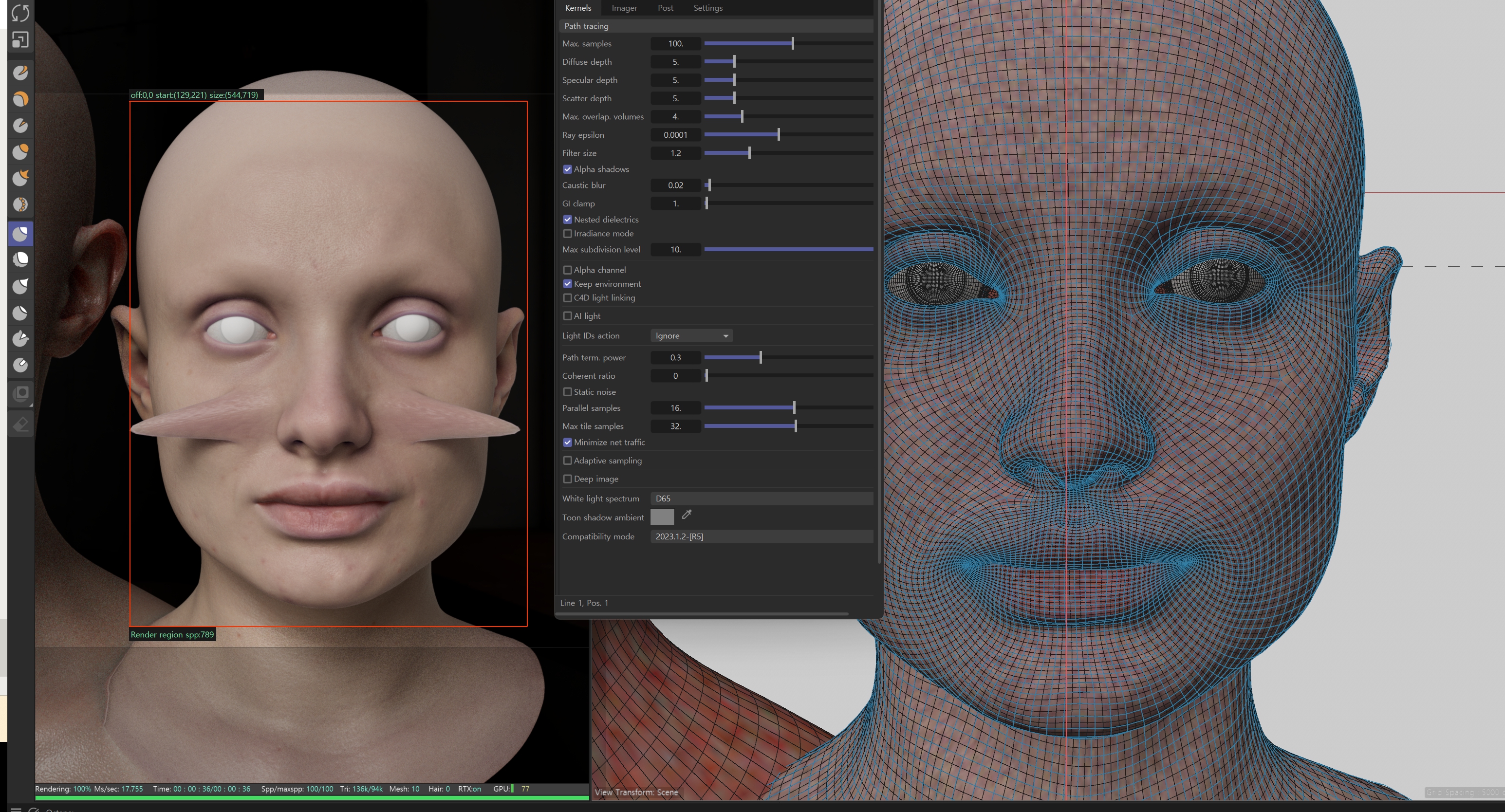Viewport: 1505px width, 812px height.
Task: Enable Static noise
Action: click(567, 392)
